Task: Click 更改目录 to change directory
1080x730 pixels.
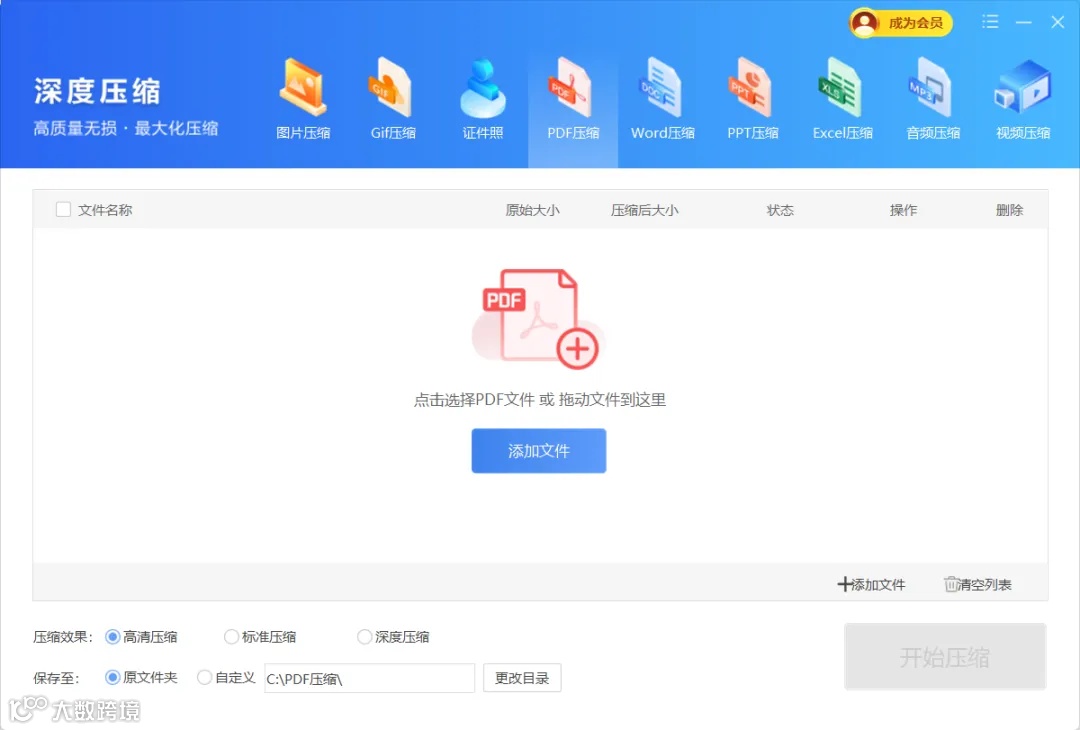Action: 522,677
